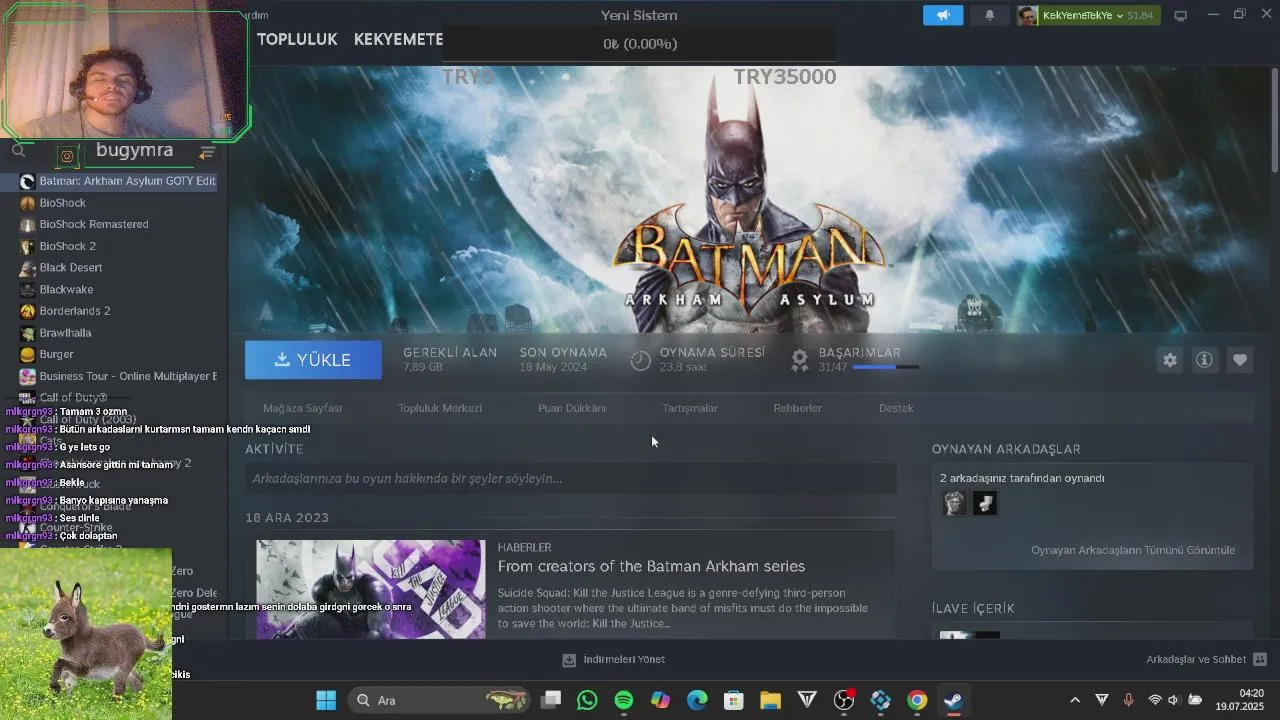The height and width of the screenshot is (720, 1280).
Task: Open OBS Studio from the taskbar
Action: coord(844,700)
